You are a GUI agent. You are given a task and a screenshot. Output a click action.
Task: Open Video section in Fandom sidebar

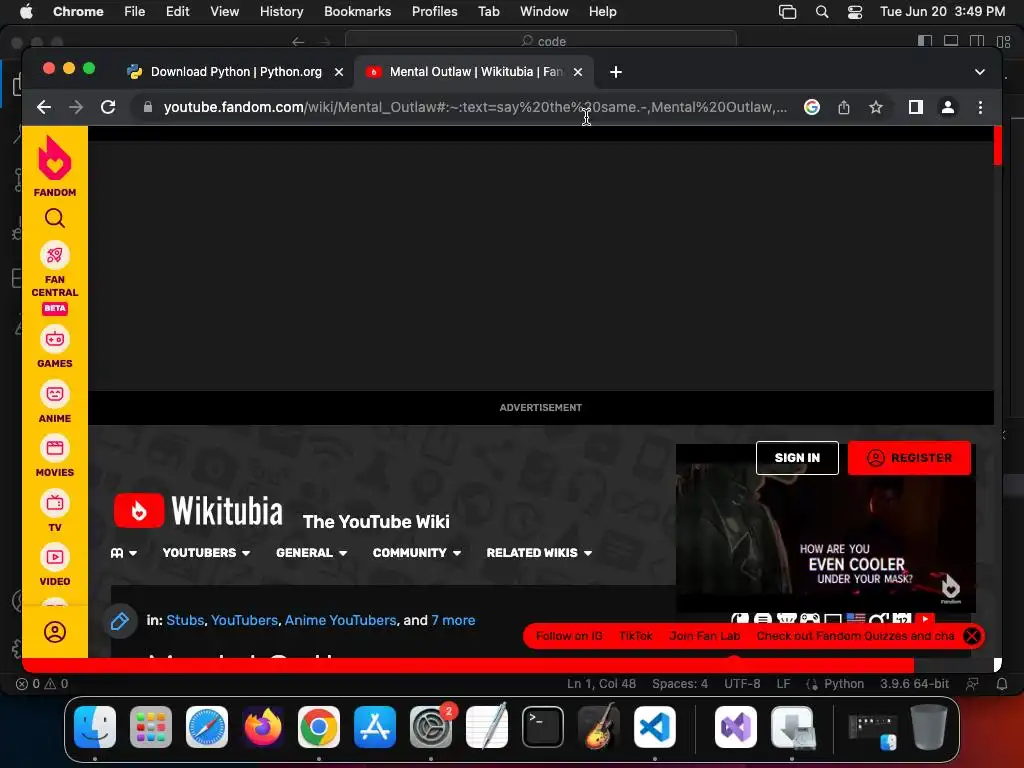[x=55, y=566]
